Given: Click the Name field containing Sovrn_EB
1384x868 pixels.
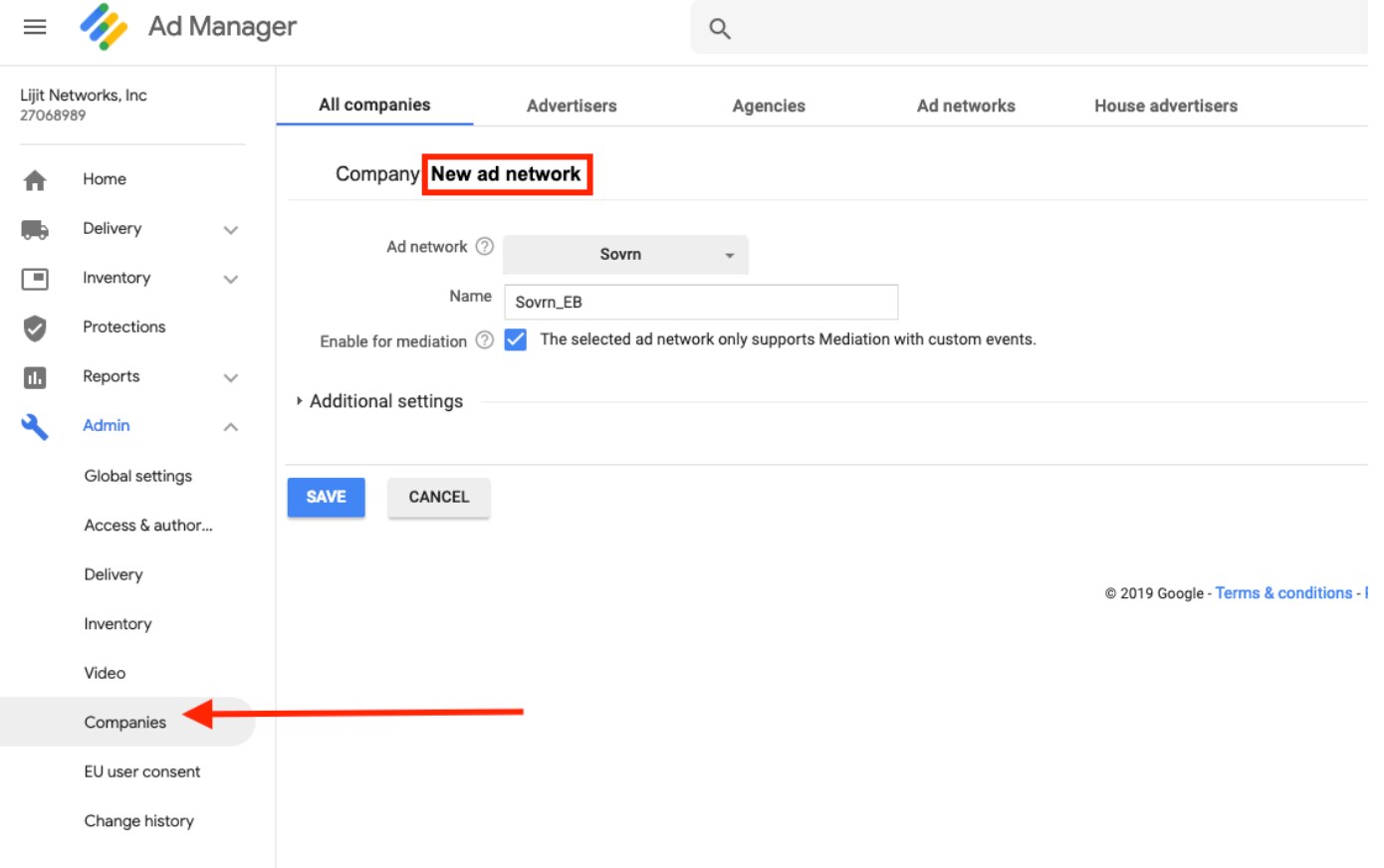Looking at the screenshot, I should (701, 303).
